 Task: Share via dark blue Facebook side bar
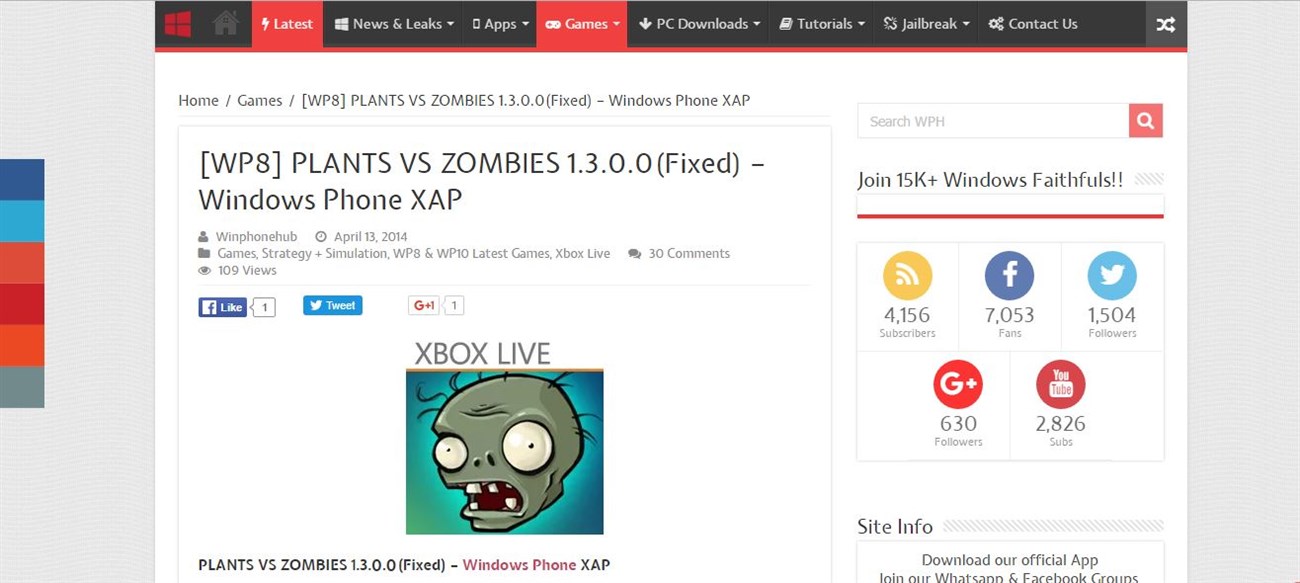(x=22, y=180)
